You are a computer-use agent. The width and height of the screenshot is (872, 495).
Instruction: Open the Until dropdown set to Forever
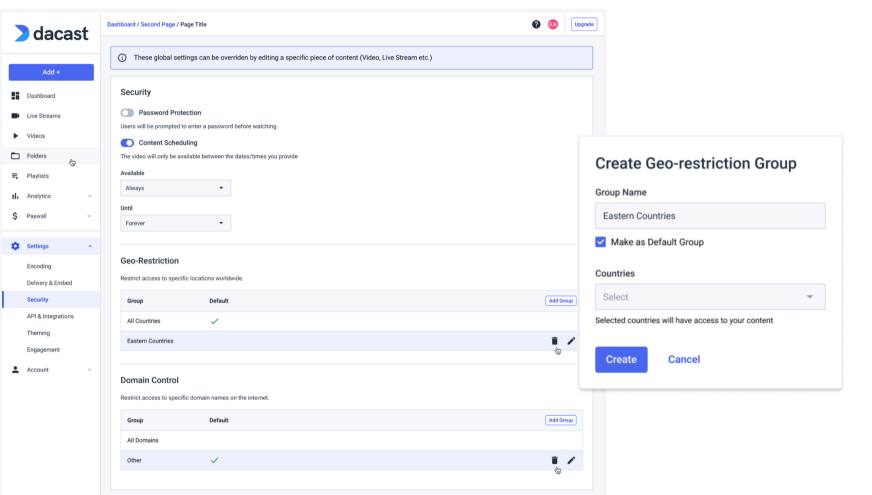[x=176, y=223]
